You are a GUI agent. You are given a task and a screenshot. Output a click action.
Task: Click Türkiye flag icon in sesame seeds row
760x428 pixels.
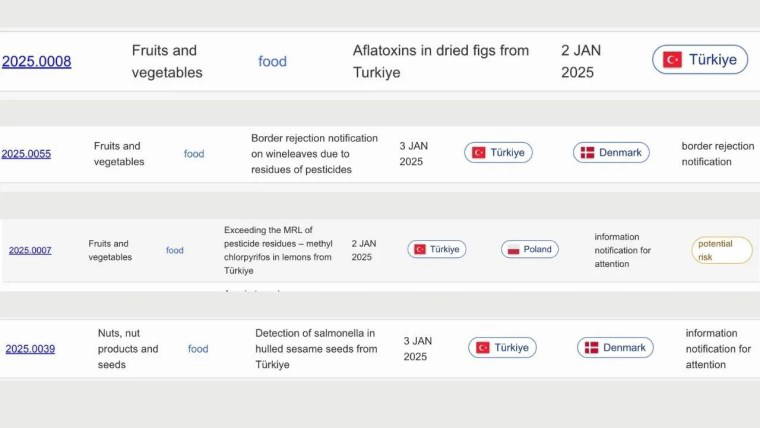click(x=483, y=348)
